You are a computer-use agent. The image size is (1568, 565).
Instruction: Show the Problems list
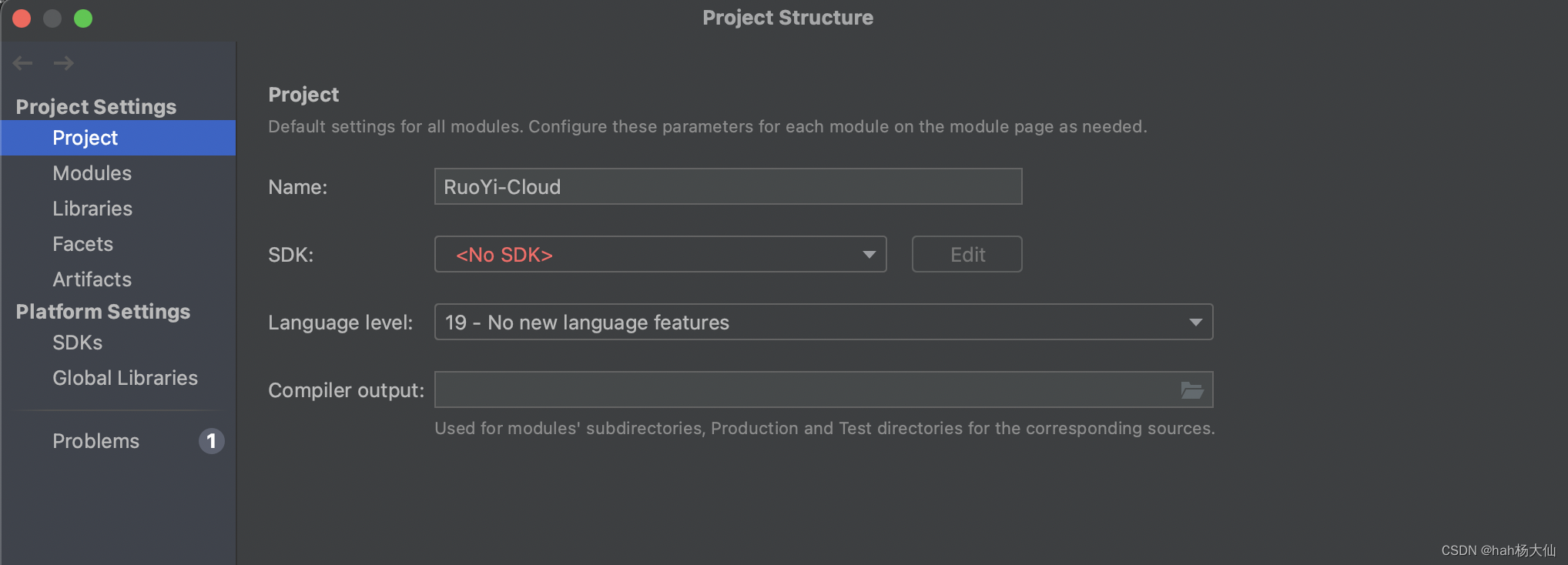point(95,441)
